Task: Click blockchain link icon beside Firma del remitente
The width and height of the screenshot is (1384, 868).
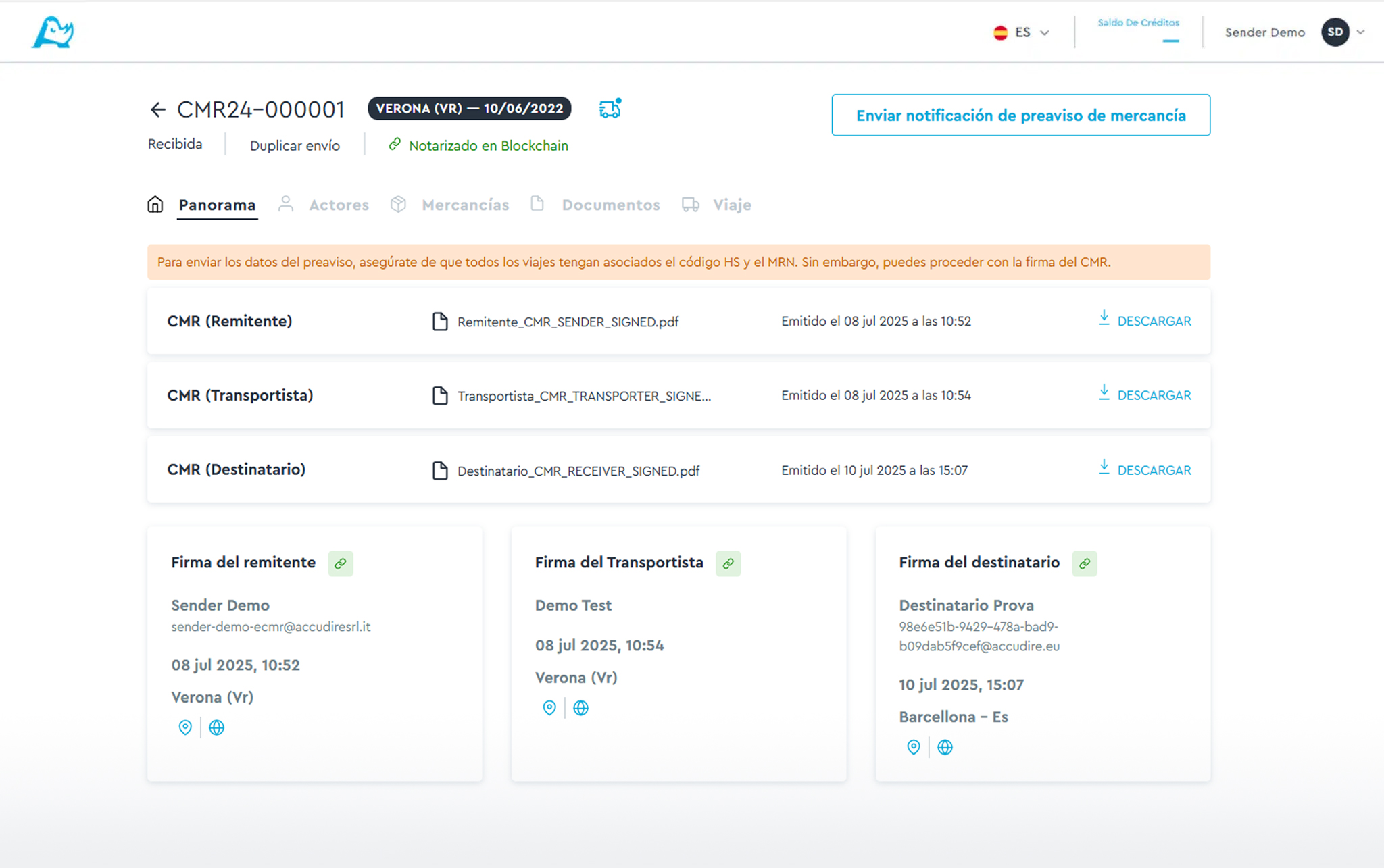Action: click(341, 563)
